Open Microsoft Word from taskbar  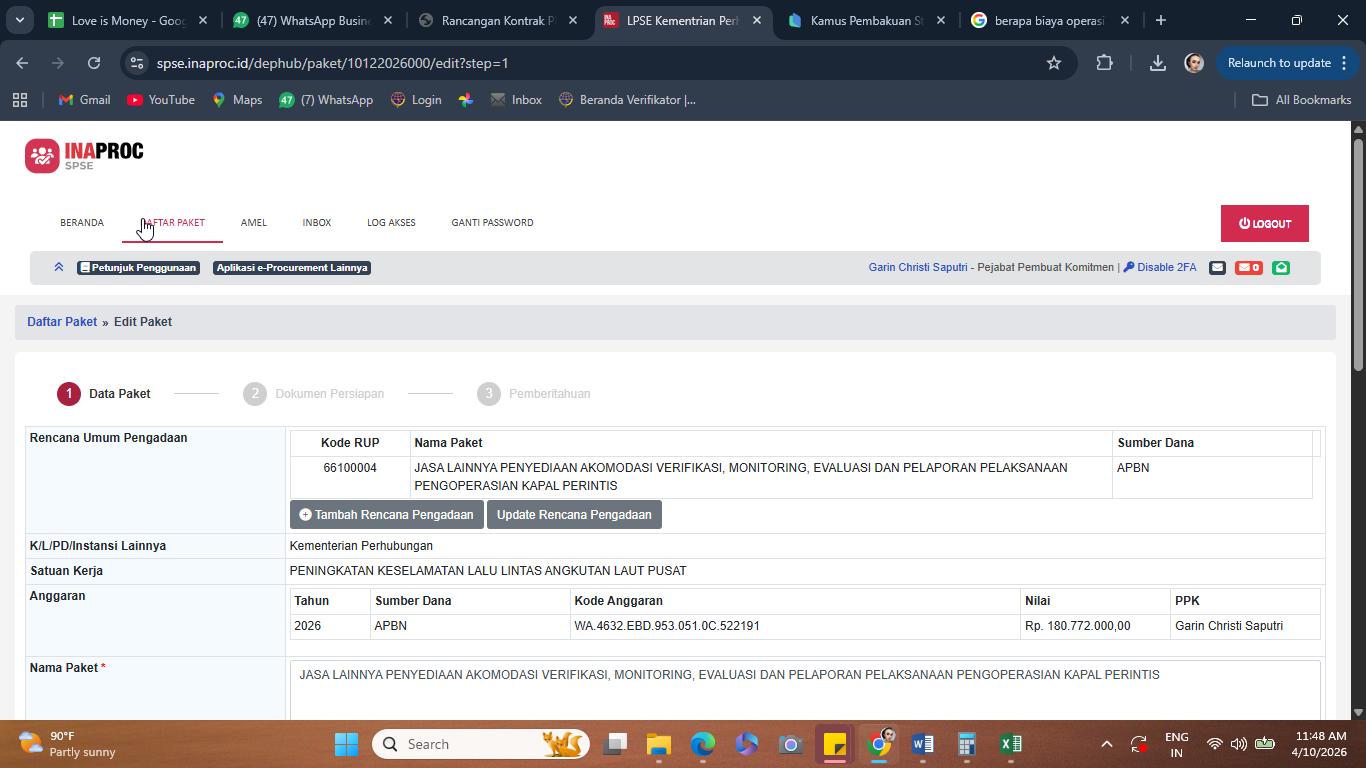[x=922, y=744]
